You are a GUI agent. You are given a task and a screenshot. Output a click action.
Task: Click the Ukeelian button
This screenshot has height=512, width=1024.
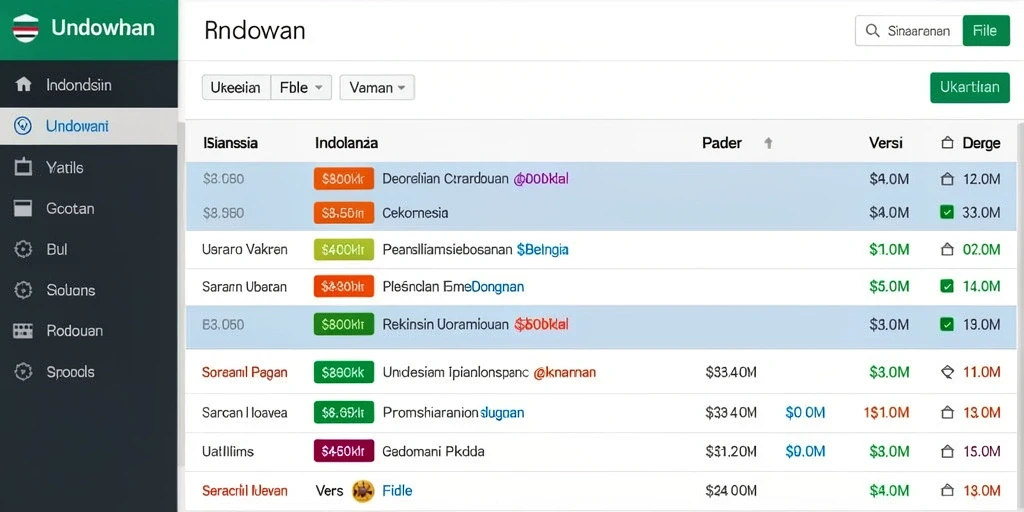point(236,88)
